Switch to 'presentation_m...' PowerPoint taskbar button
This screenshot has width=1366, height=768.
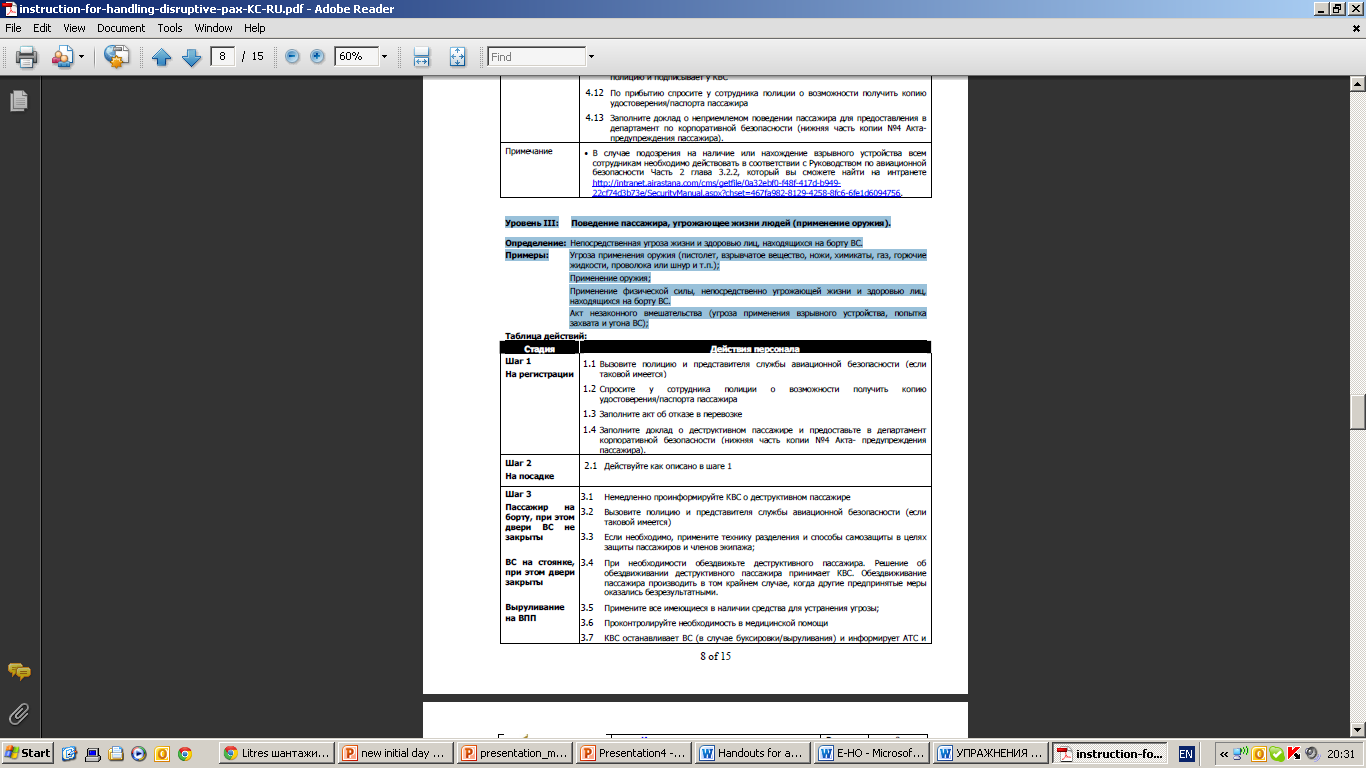click(516, 754)
